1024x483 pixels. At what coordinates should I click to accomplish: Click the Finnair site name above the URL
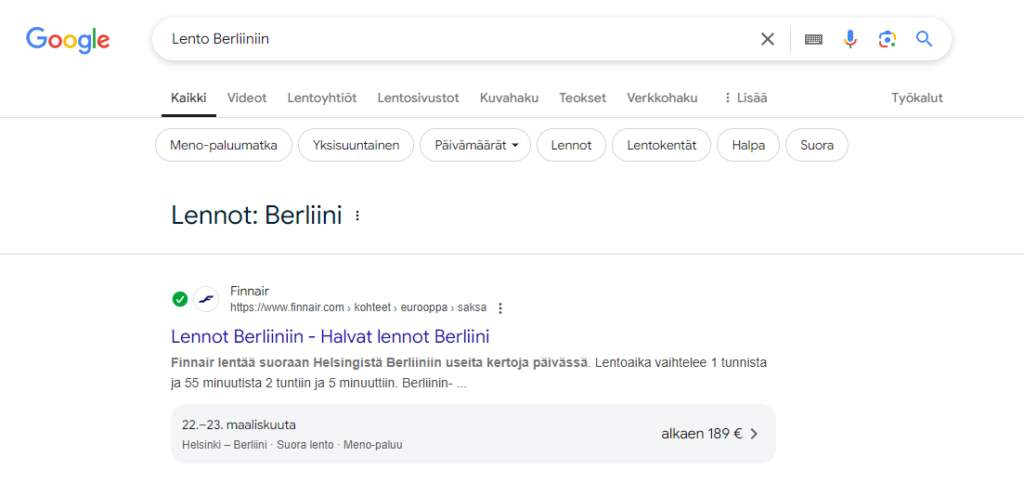(249, 291)
